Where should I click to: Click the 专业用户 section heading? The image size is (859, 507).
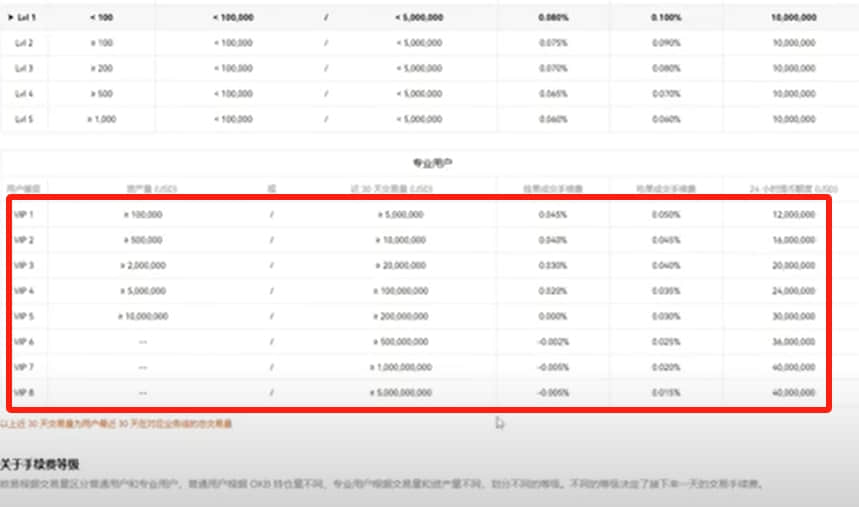point(432,163)
